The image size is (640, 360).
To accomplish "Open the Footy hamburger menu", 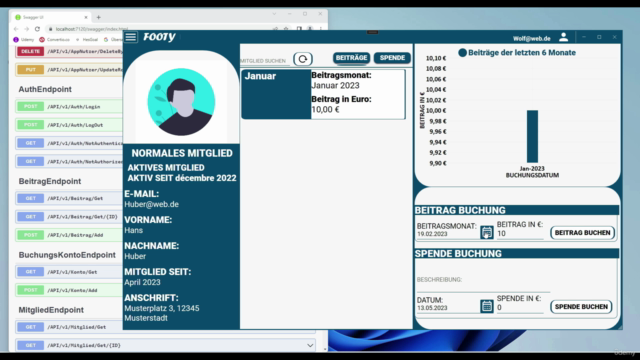I will click(x=131, y=37).
